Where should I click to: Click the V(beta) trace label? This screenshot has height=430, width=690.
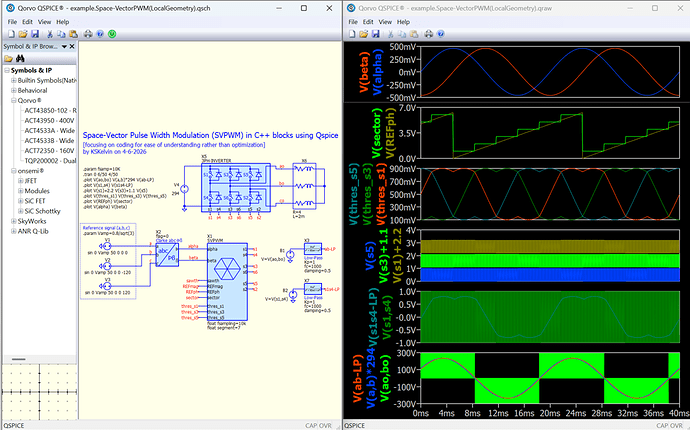coord(364,72)
